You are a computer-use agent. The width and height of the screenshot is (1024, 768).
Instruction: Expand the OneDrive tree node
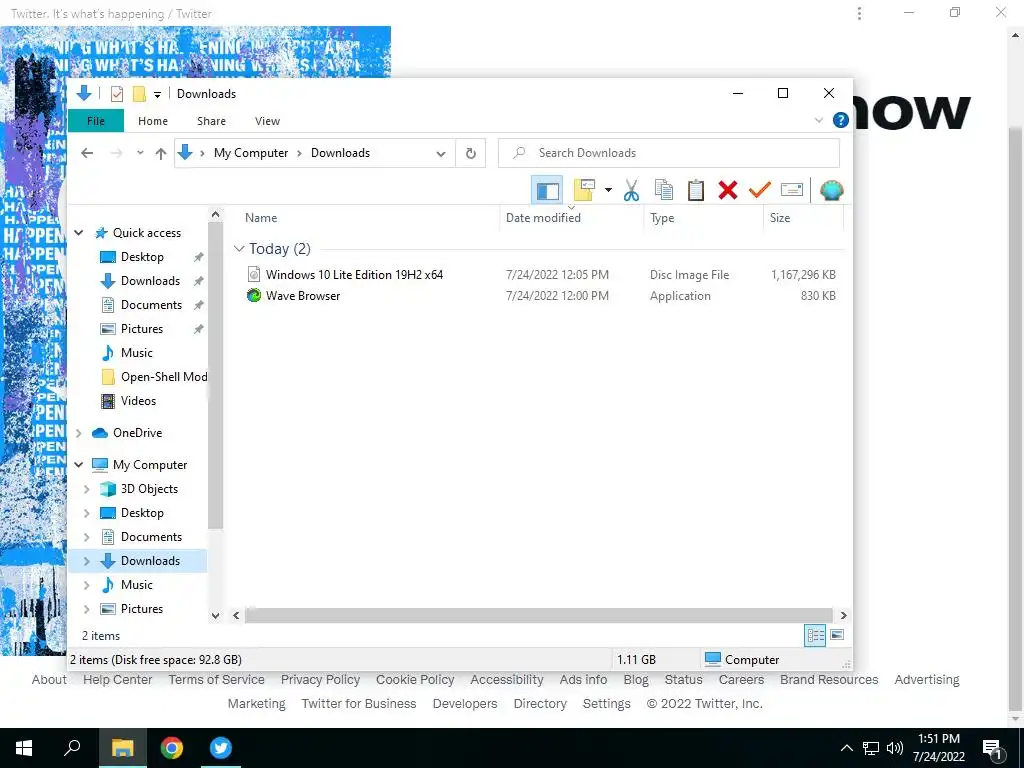click(79, 433)
